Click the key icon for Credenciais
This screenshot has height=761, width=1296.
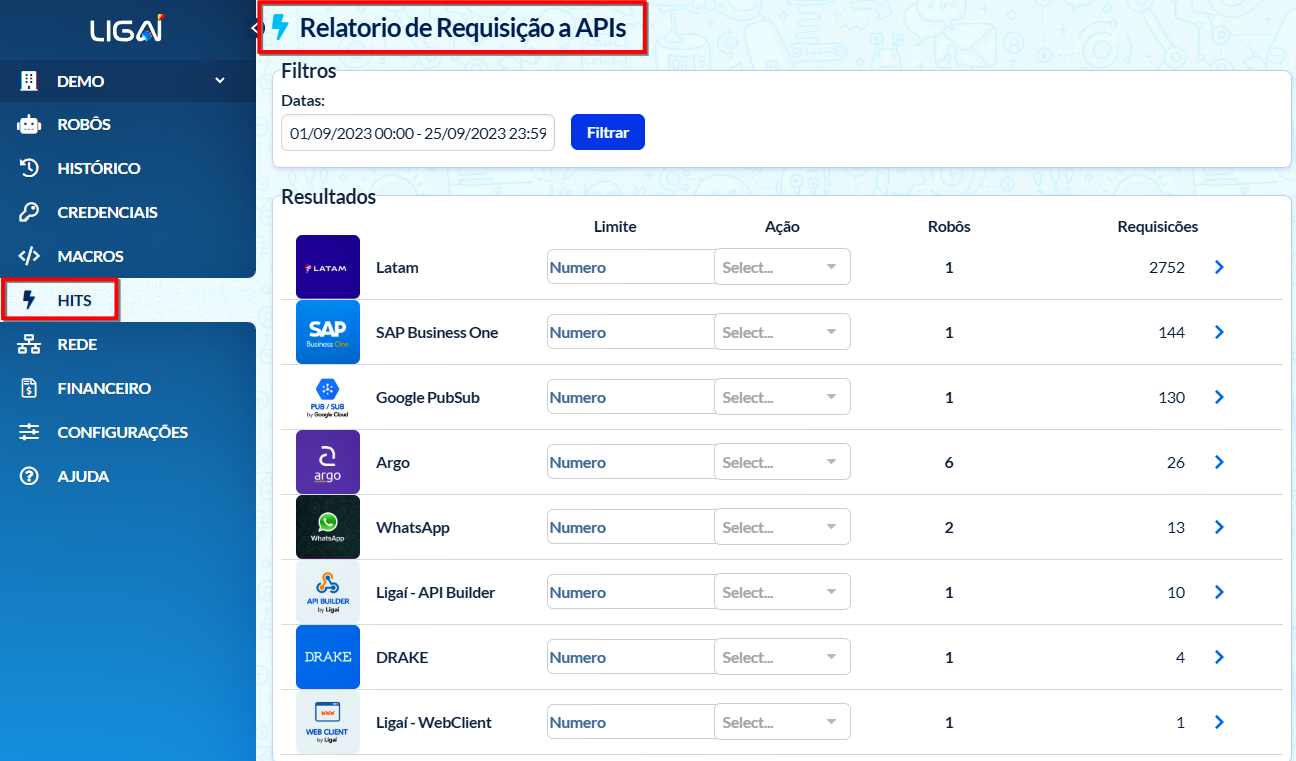pos(29,212)
